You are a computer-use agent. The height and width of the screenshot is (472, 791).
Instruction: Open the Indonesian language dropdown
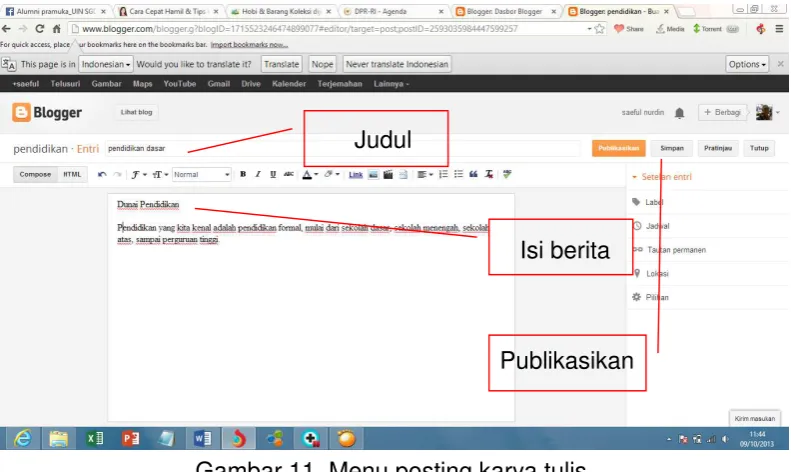coord(106,64)
